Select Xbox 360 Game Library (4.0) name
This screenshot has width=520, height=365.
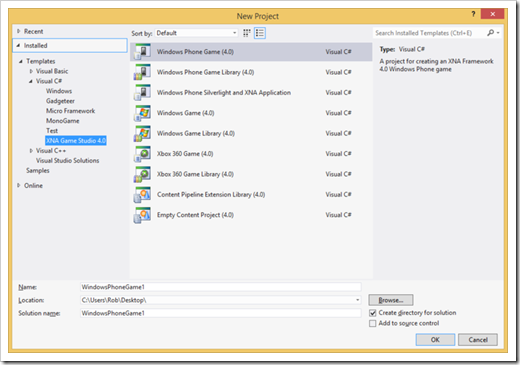195,174
